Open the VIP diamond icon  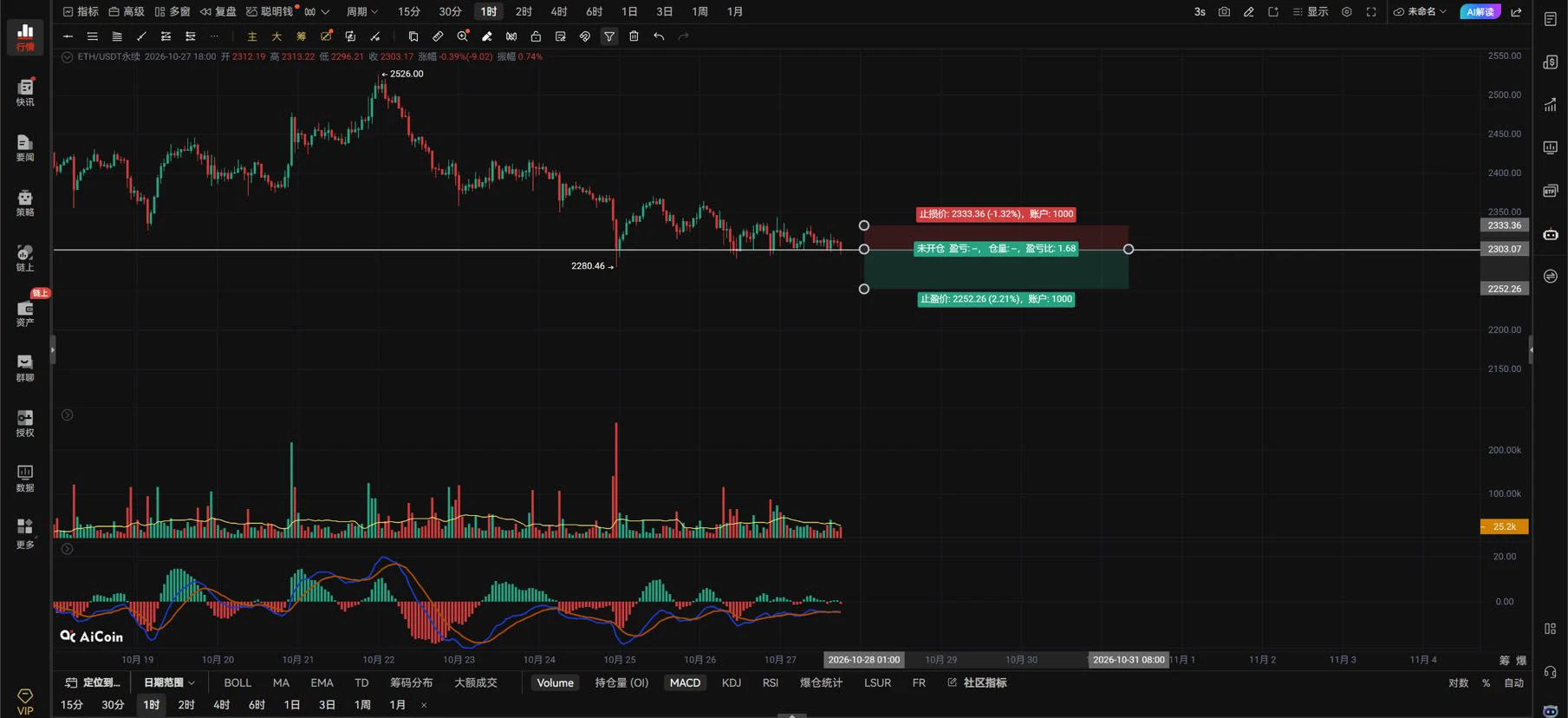[x=25, y=702]
